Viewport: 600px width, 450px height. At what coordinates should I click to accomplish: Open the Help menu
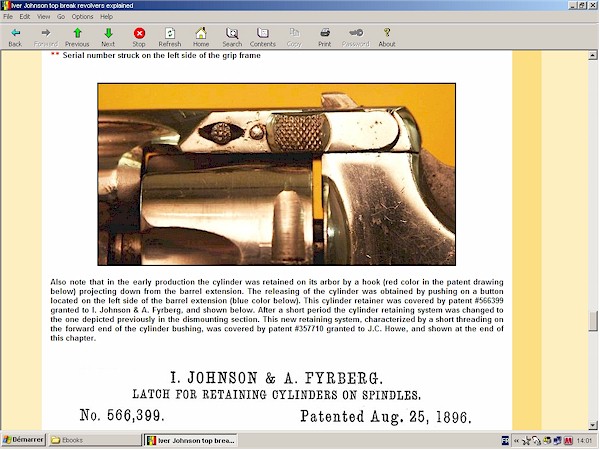(106, 16)
